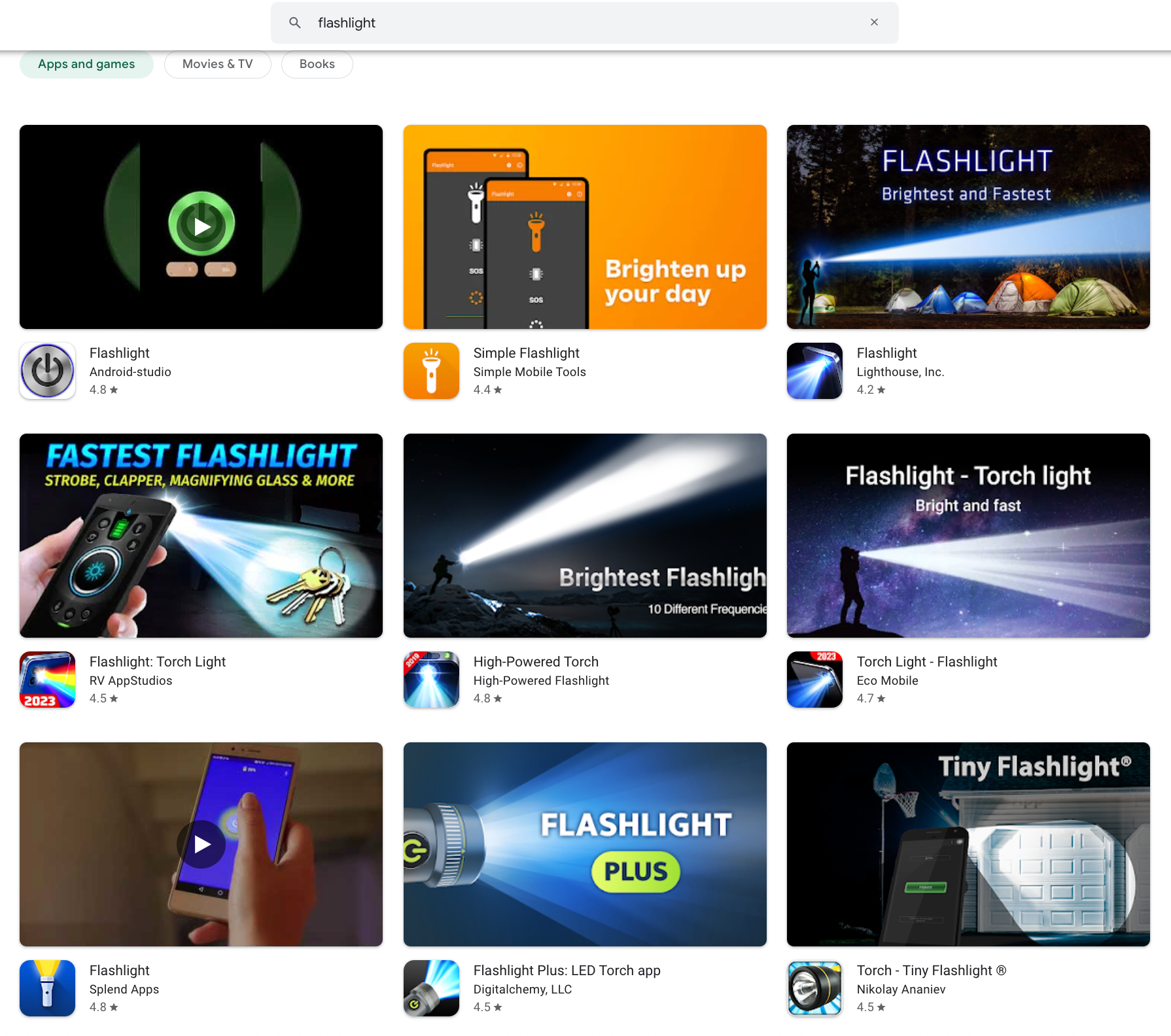This screenshot has width=1171, height=1036.
Task: Open the Tiny Flashlight garage banner
Action: pos(968,844)
